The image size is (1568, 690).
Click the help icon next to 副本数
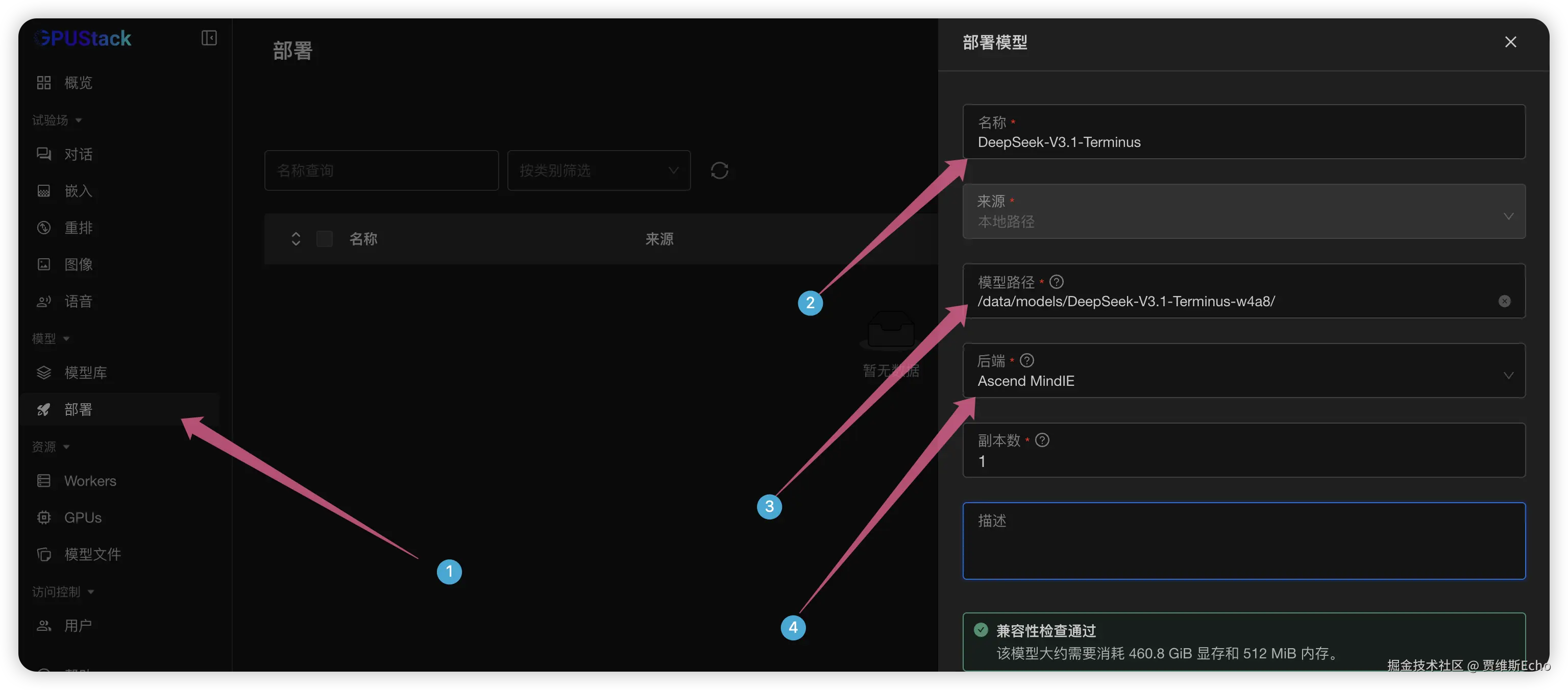1042,440
